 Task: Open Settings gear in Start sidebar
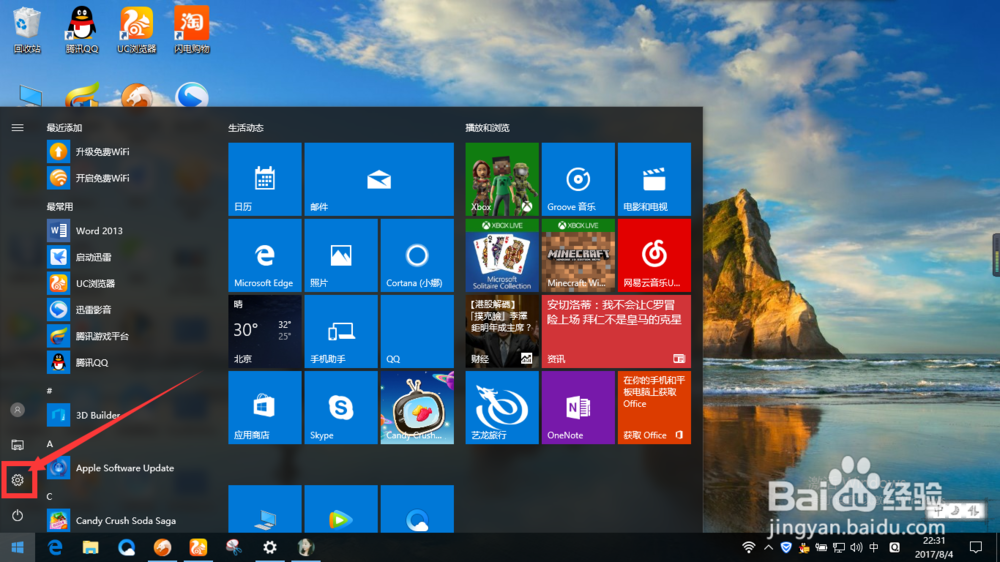click(x=17, y=480)
